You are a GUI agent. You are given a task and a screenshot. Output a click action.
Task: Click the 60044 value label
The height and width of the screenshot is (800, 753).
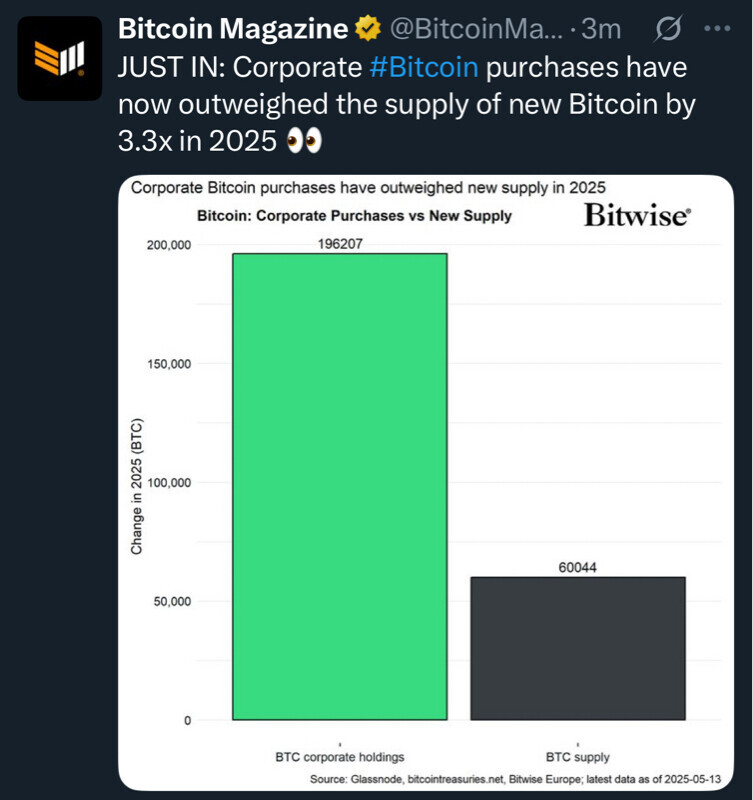point(577,567)
